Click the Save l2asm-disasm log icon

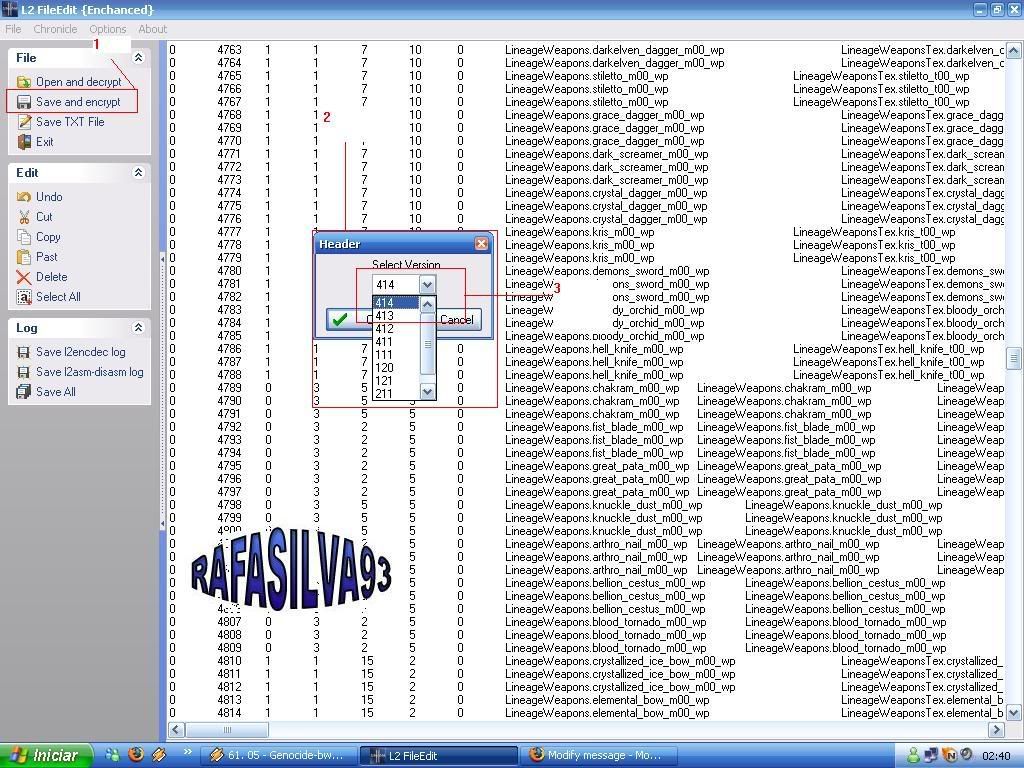click(x=24, y=372)
